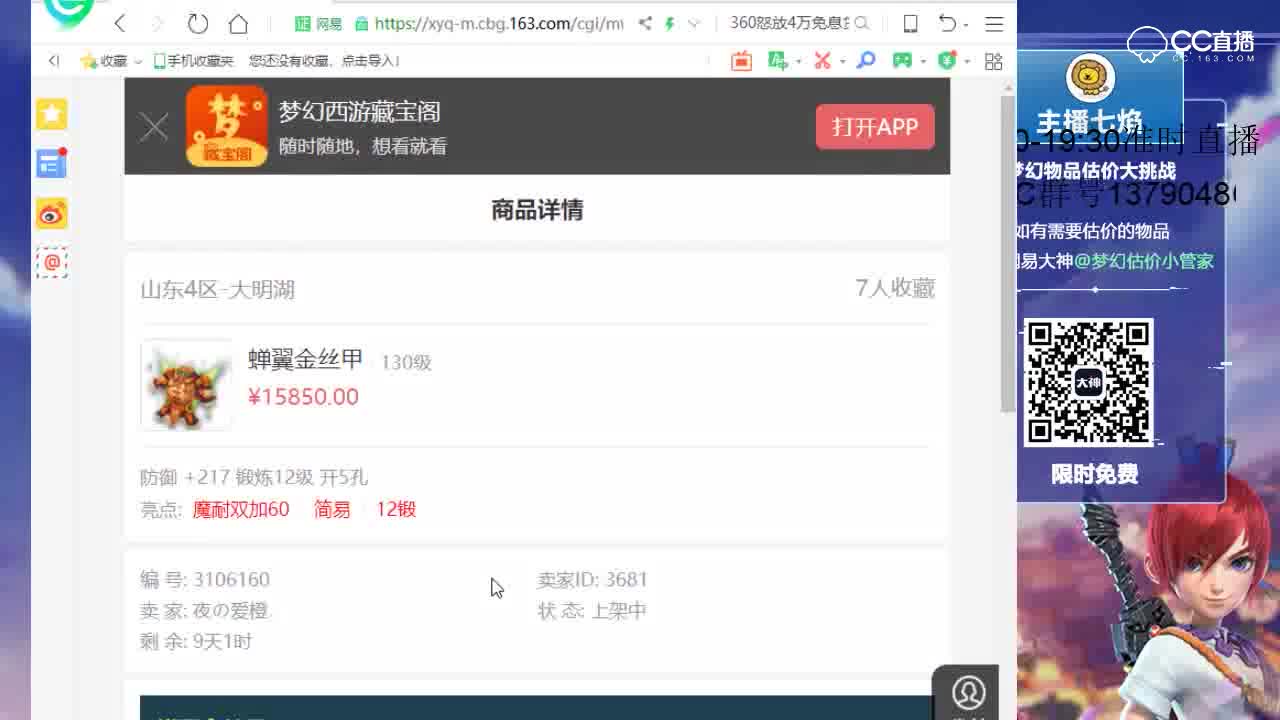
Task: Open the 手机收藏夹 bookmark folder
Action: click(x=193, y=61)
